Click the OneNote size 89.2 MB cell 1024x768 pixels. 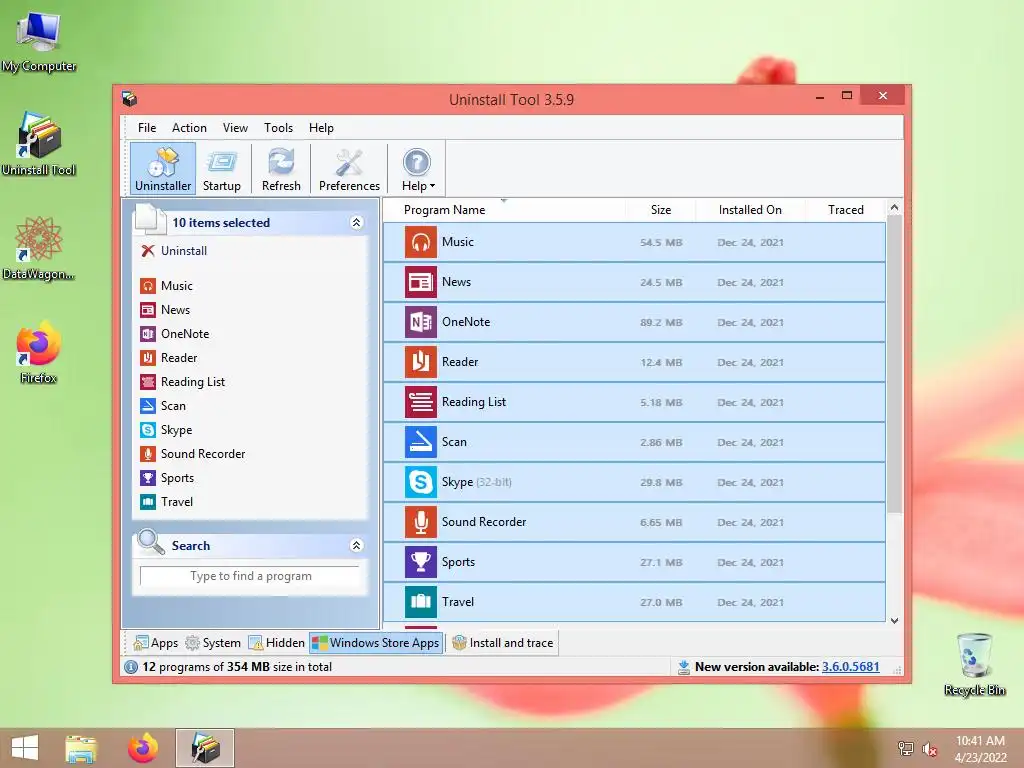[661, 323]
